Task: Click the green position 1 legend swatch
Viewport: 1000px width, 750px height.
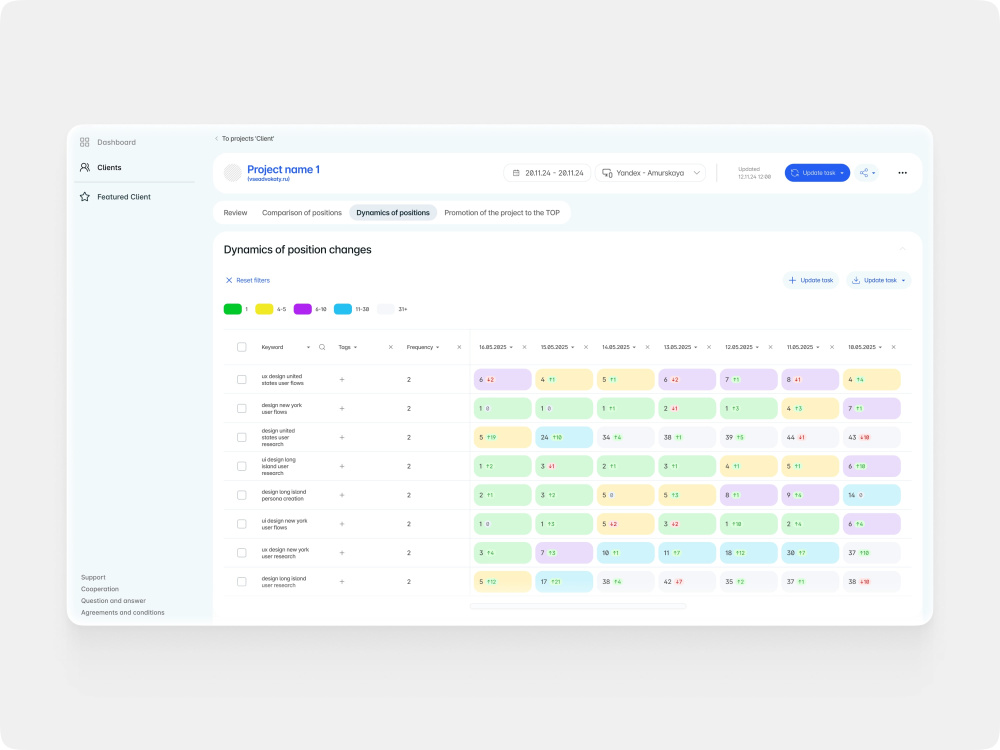Action: pyautogui.click(x=233, y=309)
